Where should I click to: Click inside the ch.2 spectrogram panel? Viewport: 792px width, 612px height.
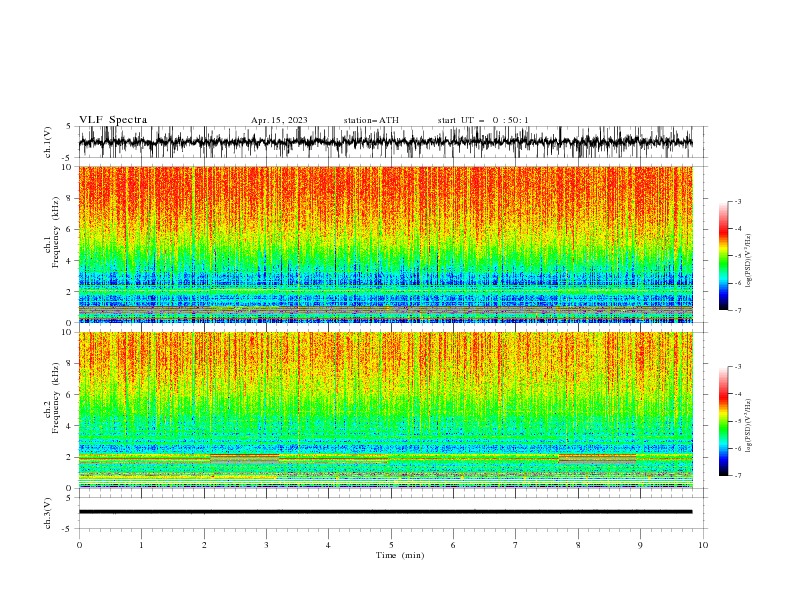(385, 410)
